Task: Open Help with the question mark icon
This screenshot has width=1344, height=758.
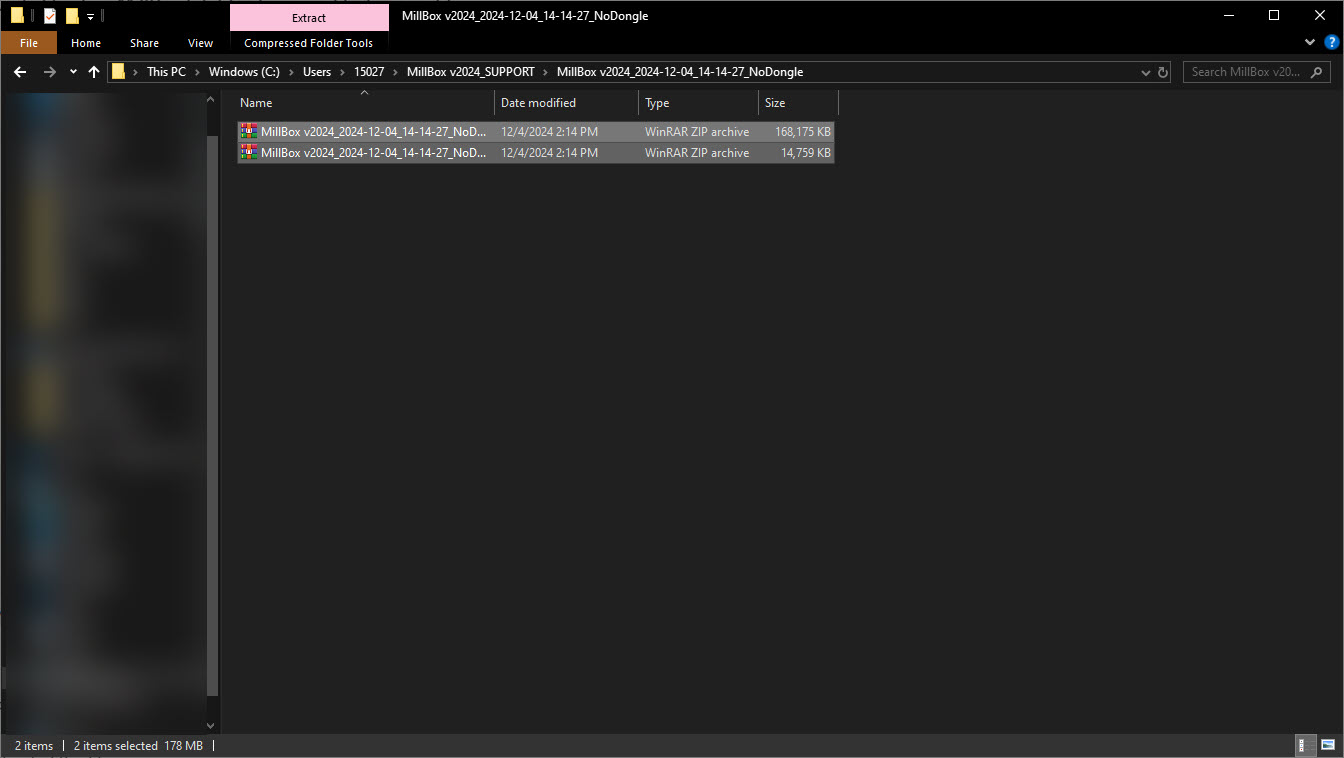Action: coord(1331,42)
